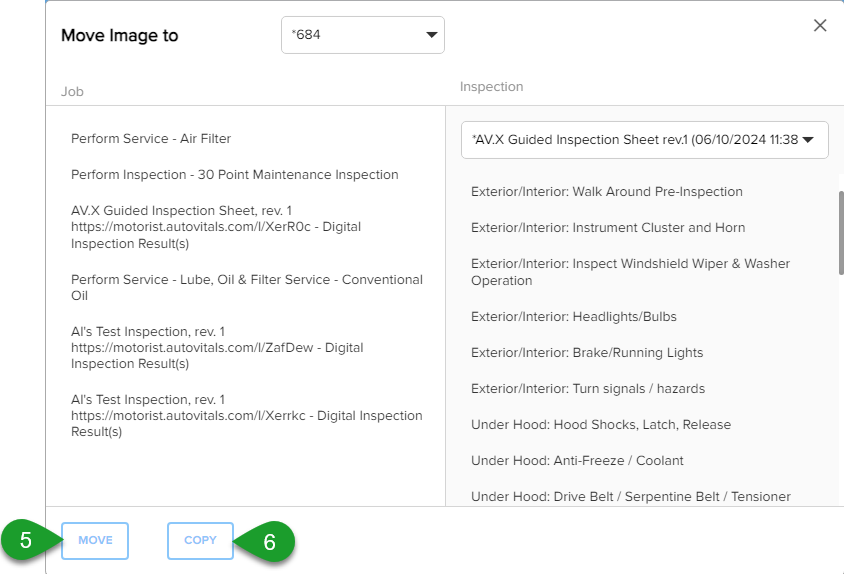Choose Instrument Cluster and Horn topic

(x=608, y=227)
